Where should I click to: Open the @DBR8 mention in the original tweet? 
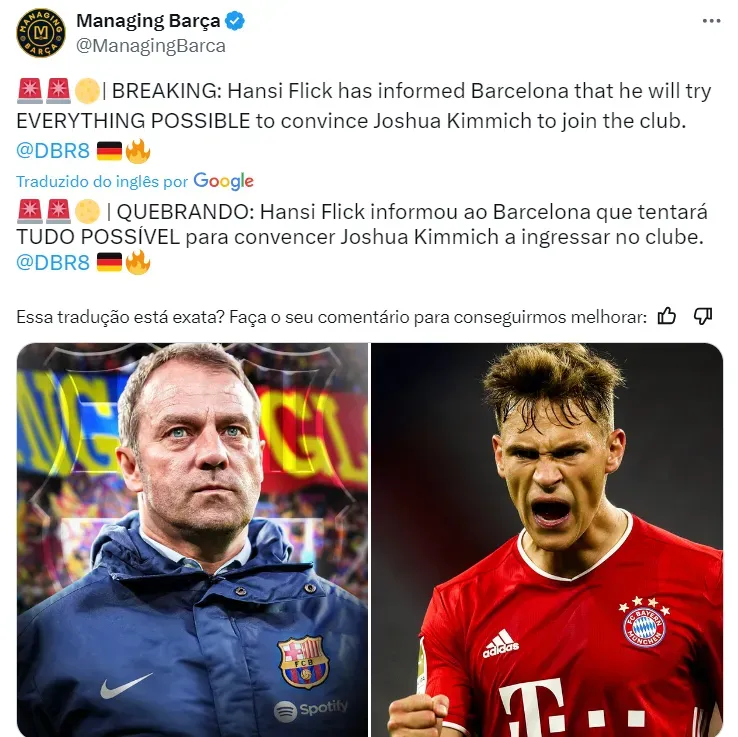tap(53, 151)
